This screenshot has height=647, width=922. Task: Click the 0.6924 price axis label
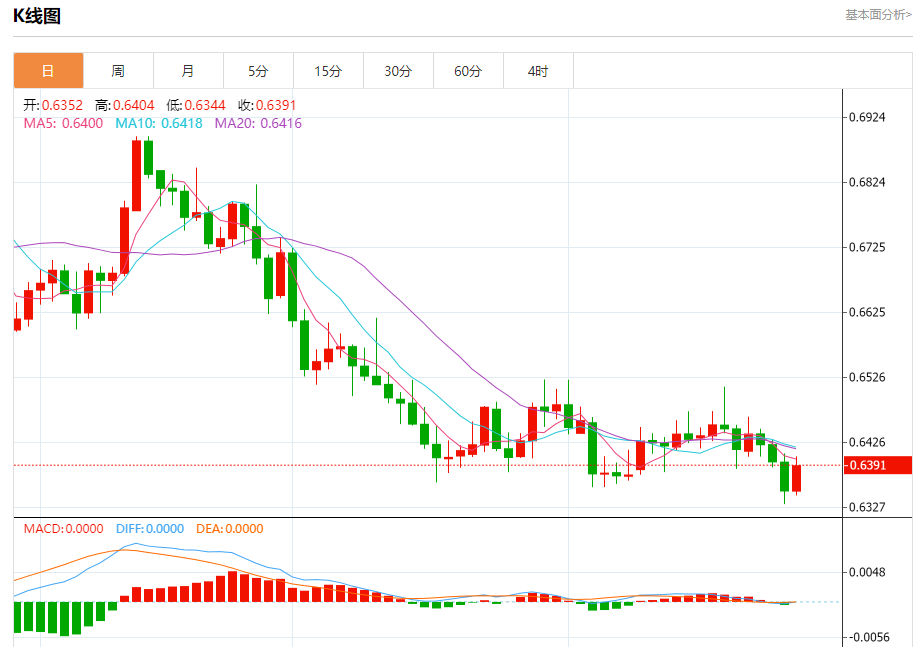coord(867,117)
